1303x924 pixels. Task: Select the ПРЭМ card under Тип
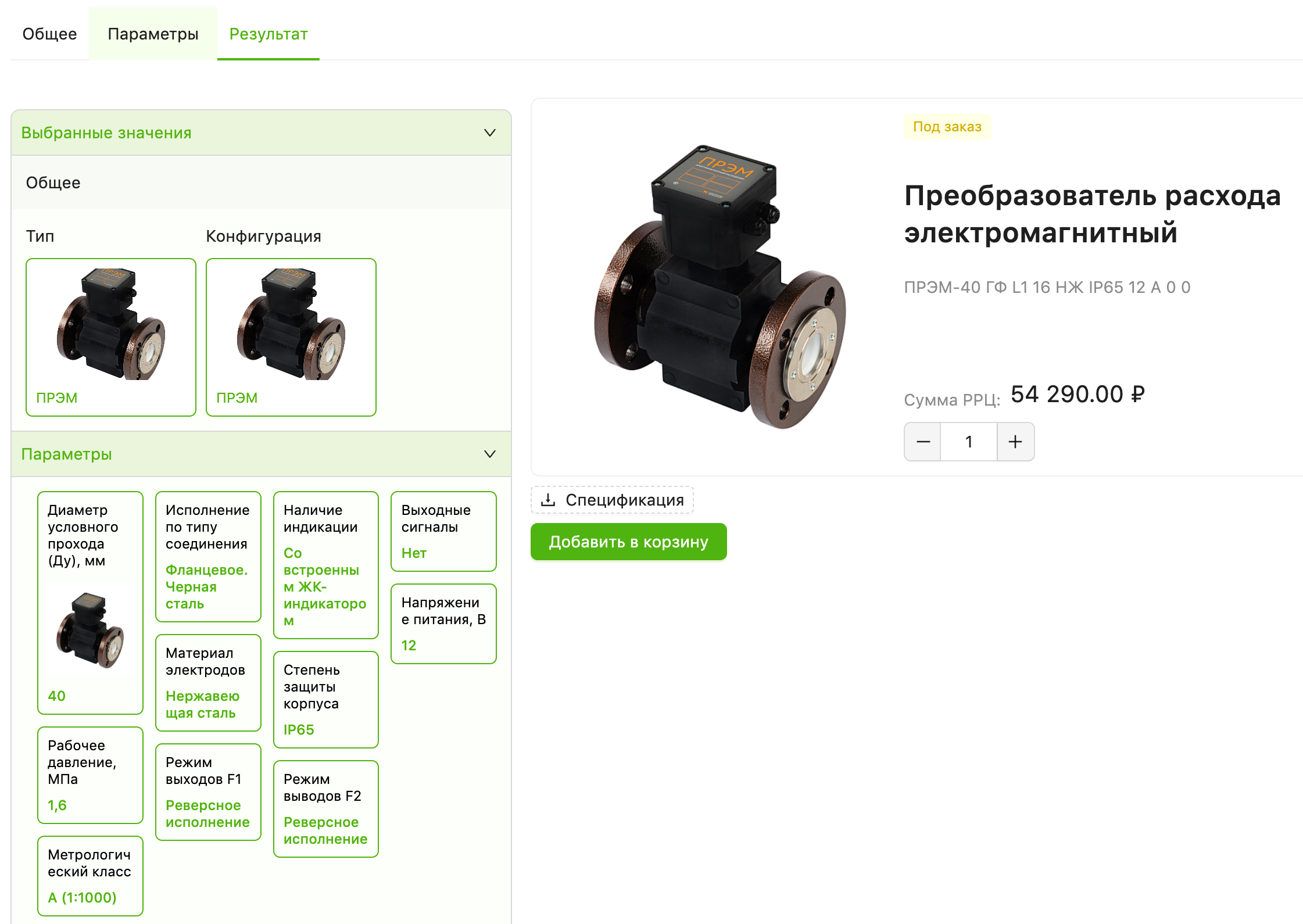pos(111,337)
